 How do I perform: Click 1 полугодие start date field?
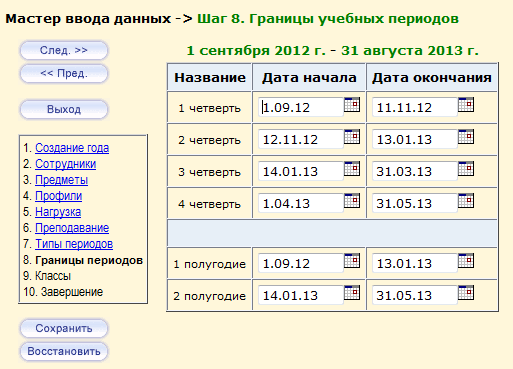[301, 263]
